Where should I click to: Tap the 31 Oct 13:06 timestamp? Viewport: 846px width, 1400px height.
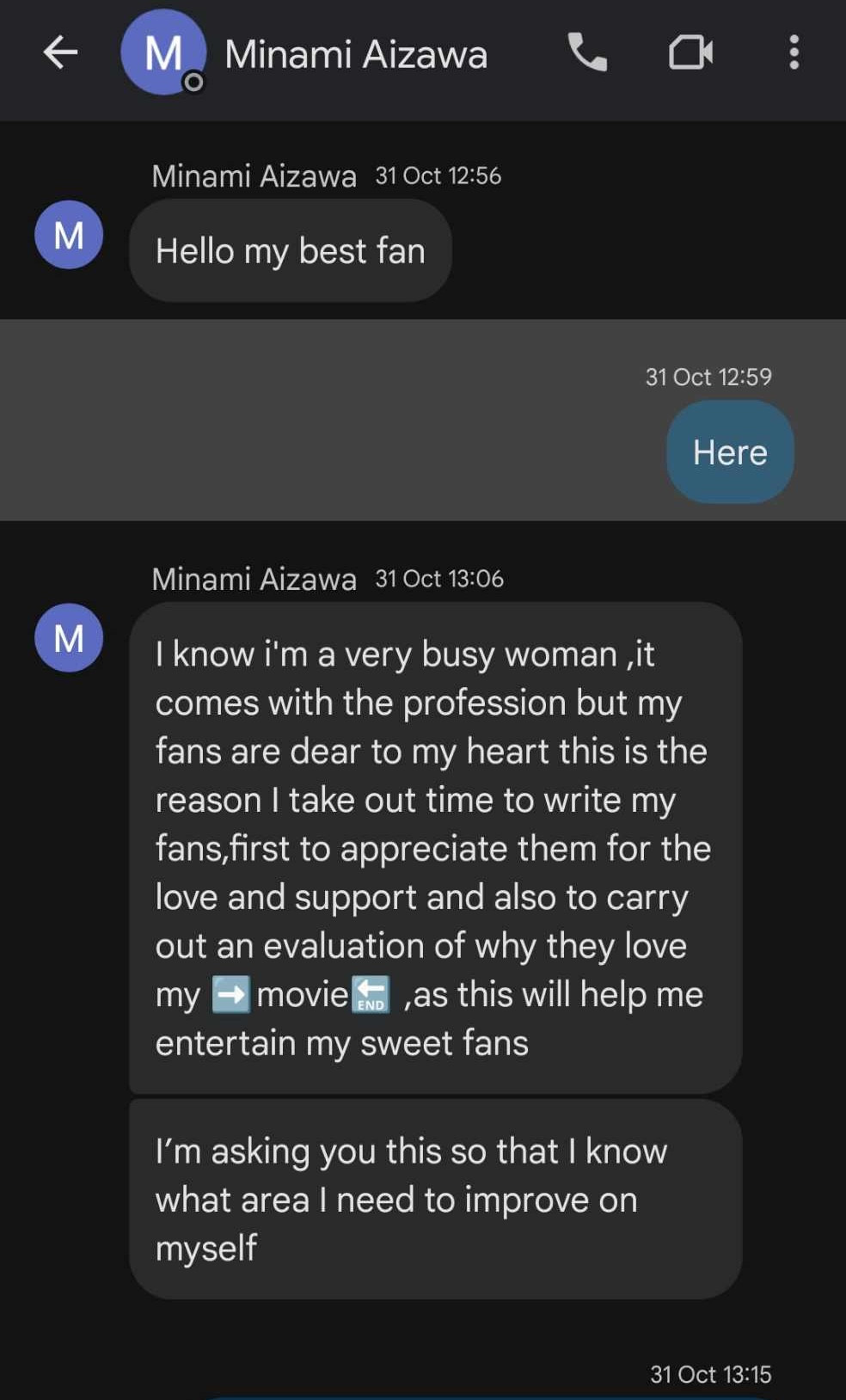(439, 579)
